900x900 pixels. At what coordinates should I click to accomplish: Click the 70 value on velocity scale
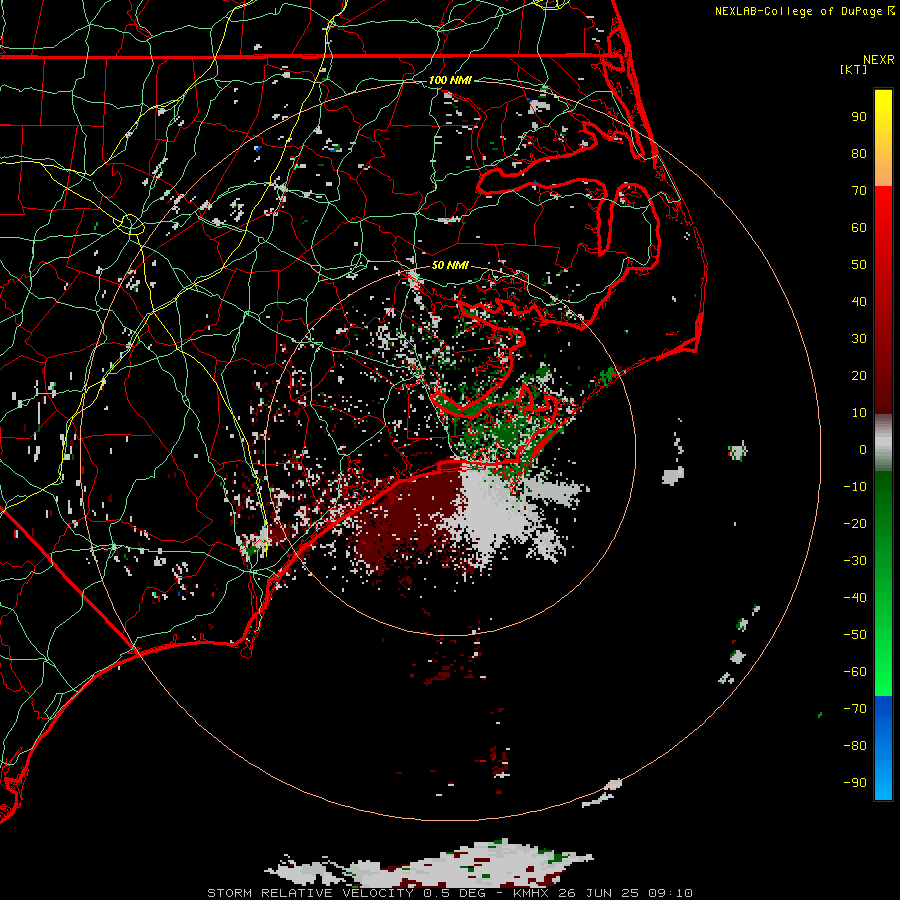click(x=859, y=191)
